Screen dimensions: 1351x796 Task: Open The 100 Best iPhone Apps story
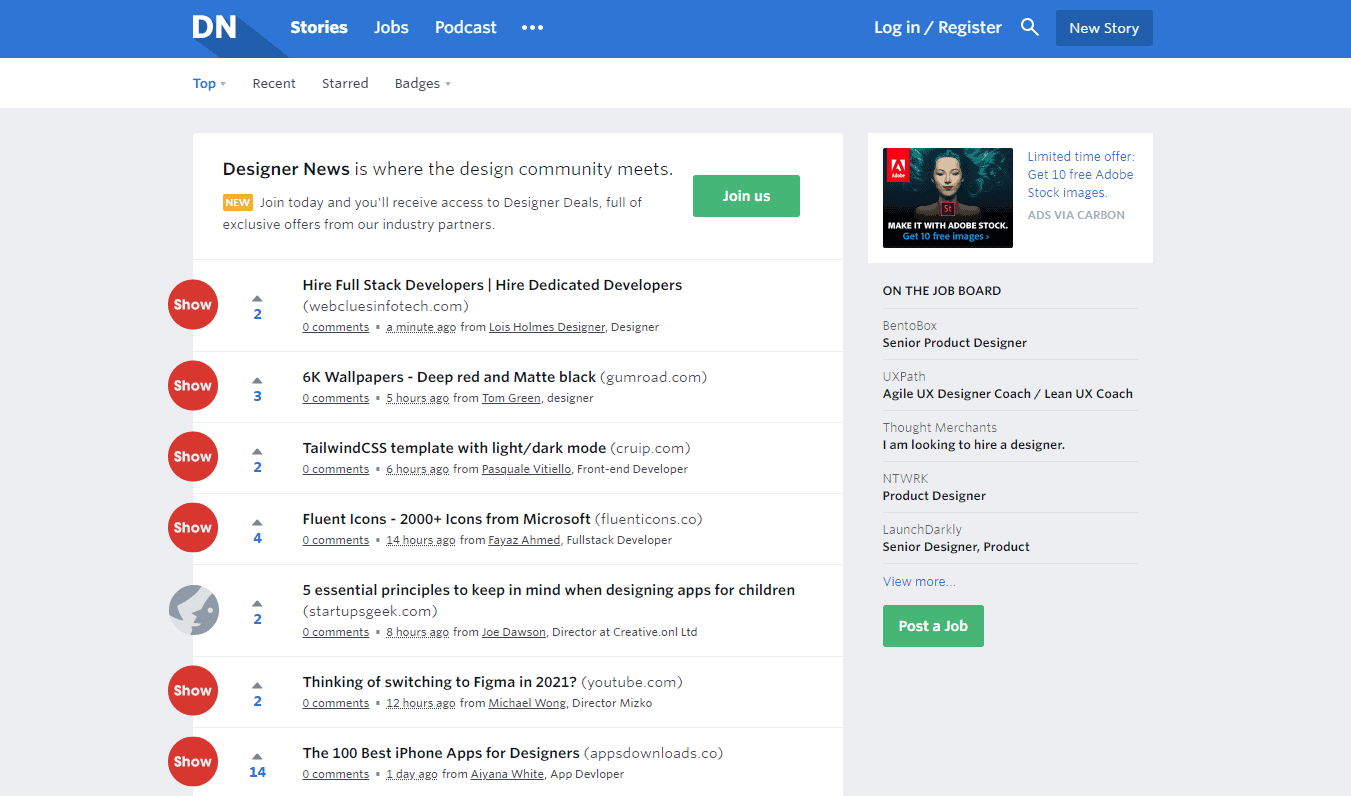(441, 753)
